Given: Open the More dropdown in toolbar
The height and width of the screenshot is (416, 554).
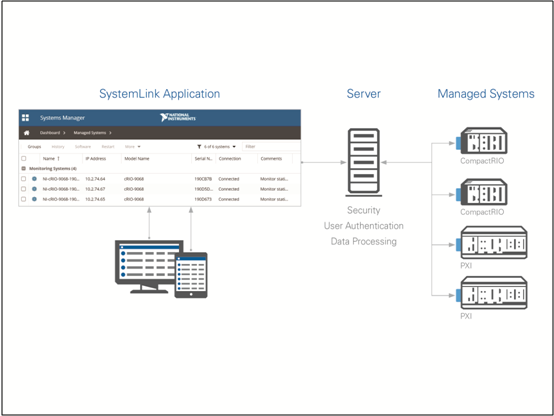Looking at the screenshot, I should coord(132,147).
